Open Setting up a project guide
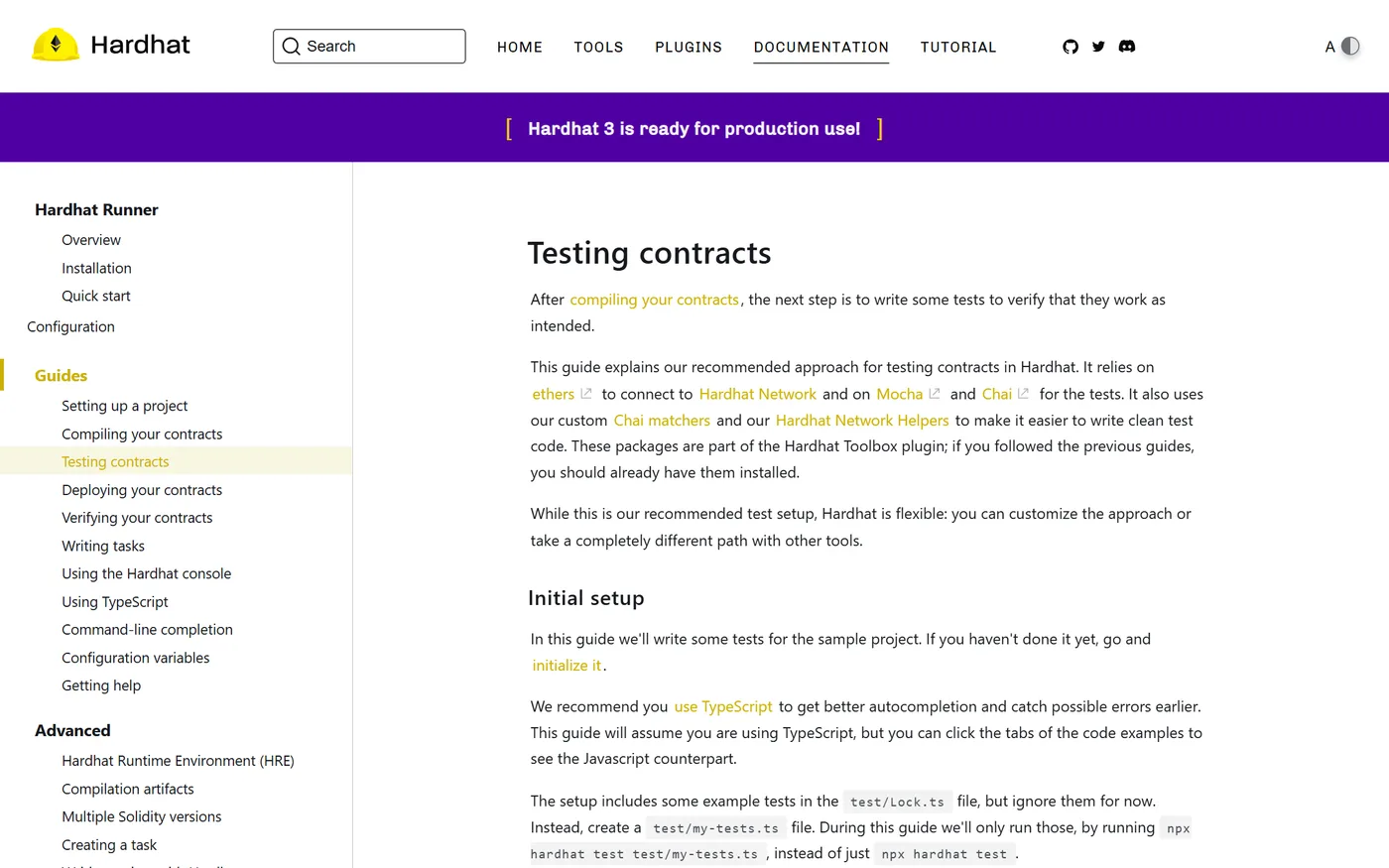The image size is (1389, 868). point(124,406)
